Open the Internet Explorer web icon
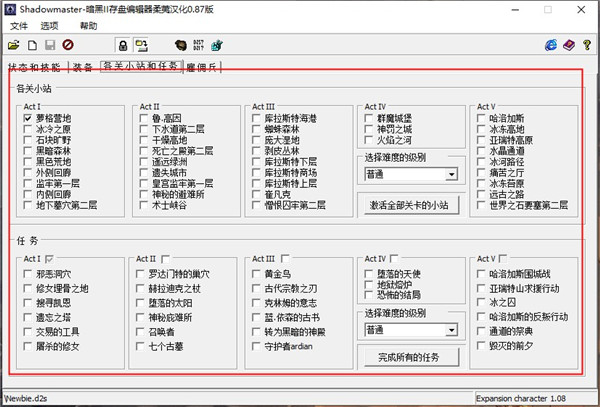The image size is (600, 407). [x=551, y=45]
